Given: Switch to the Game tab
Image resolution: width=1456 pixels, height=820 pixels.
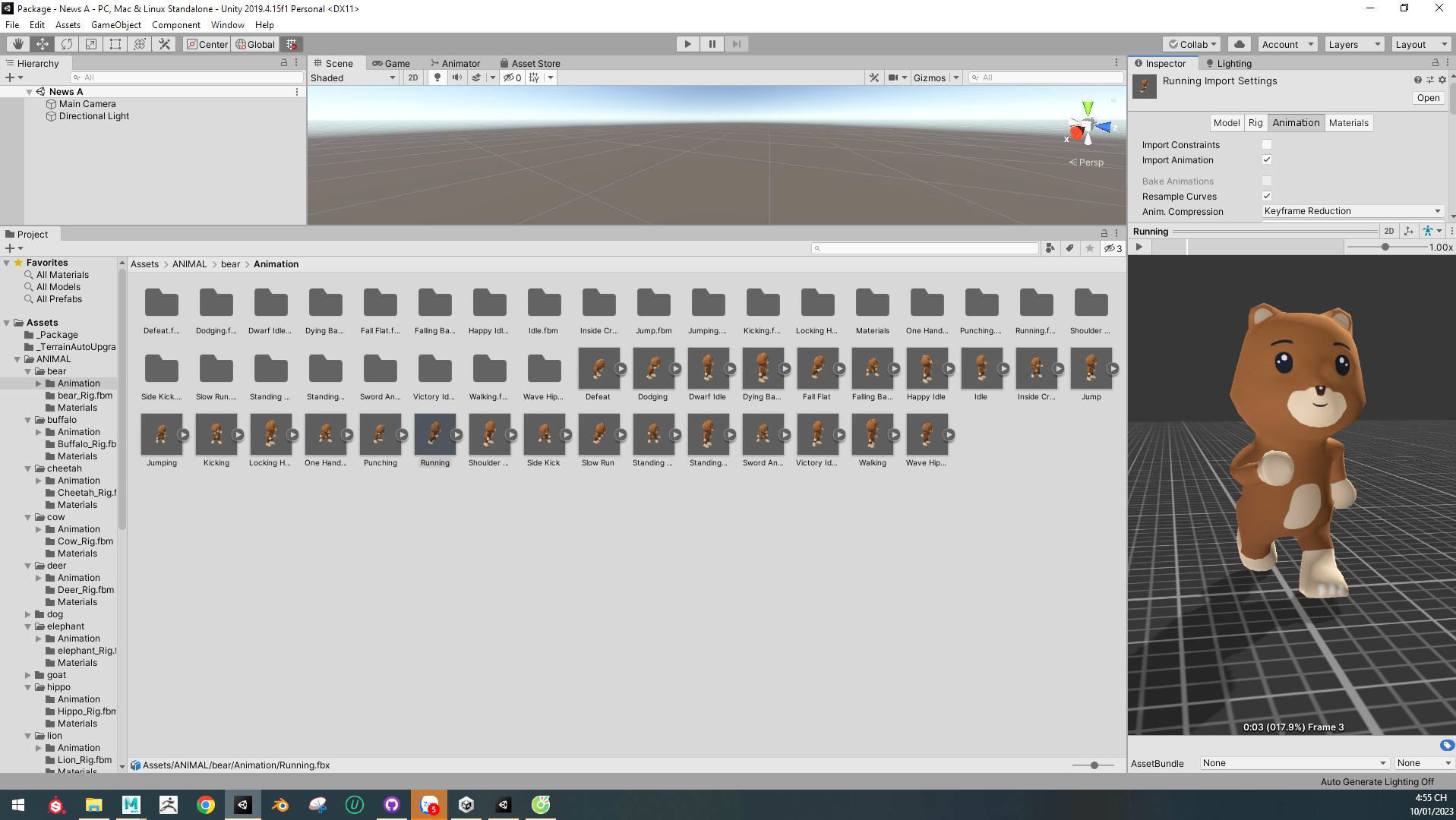Looking at the screenshot, I should (x=391, y=63).
